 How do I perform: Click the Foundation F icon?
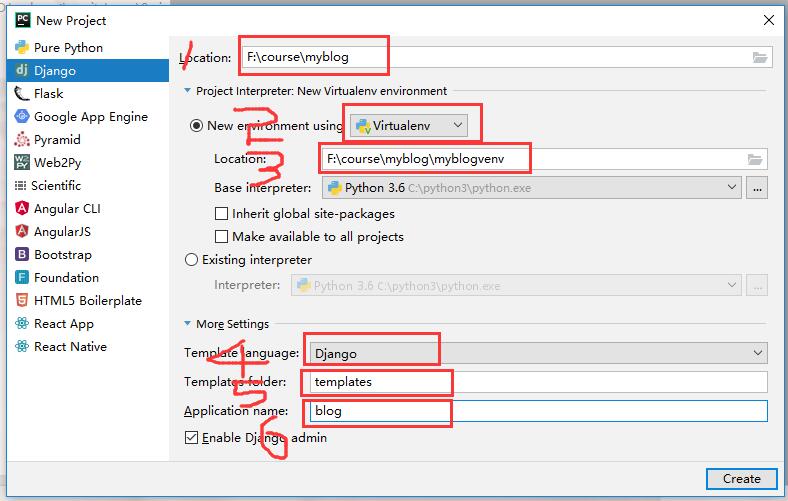point(22,277)
